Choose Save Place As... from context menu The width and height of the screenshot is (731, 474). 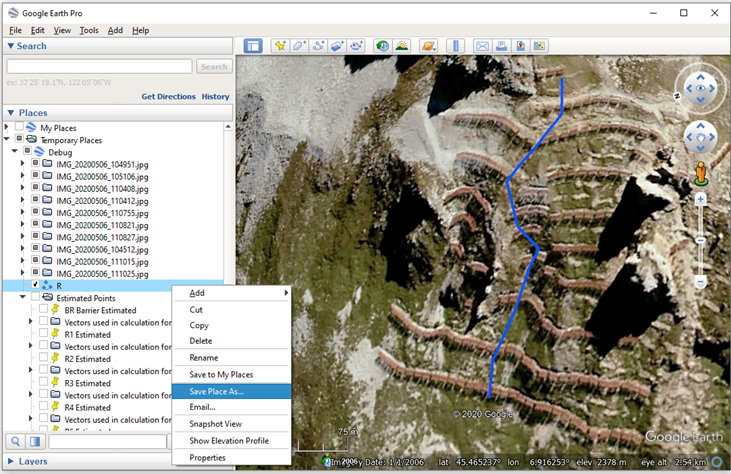[232, 392]
